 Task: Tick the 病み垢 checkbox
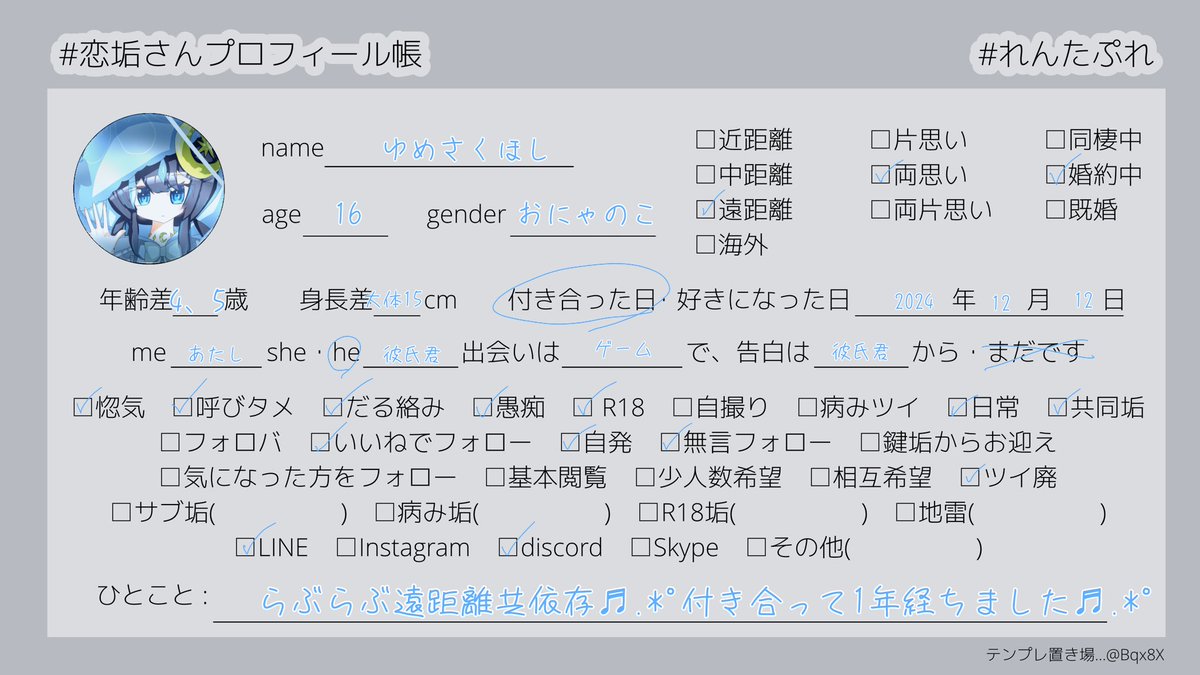point(384,512)
